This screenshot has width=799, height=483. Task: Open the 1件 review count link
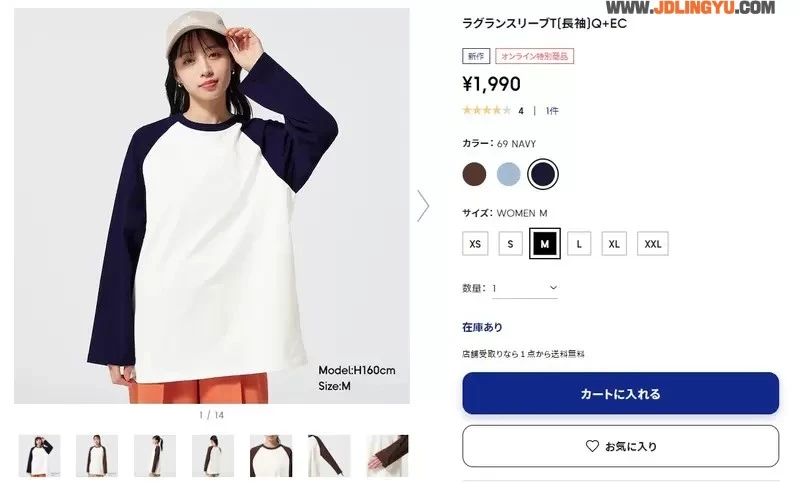tap(552, 111)
